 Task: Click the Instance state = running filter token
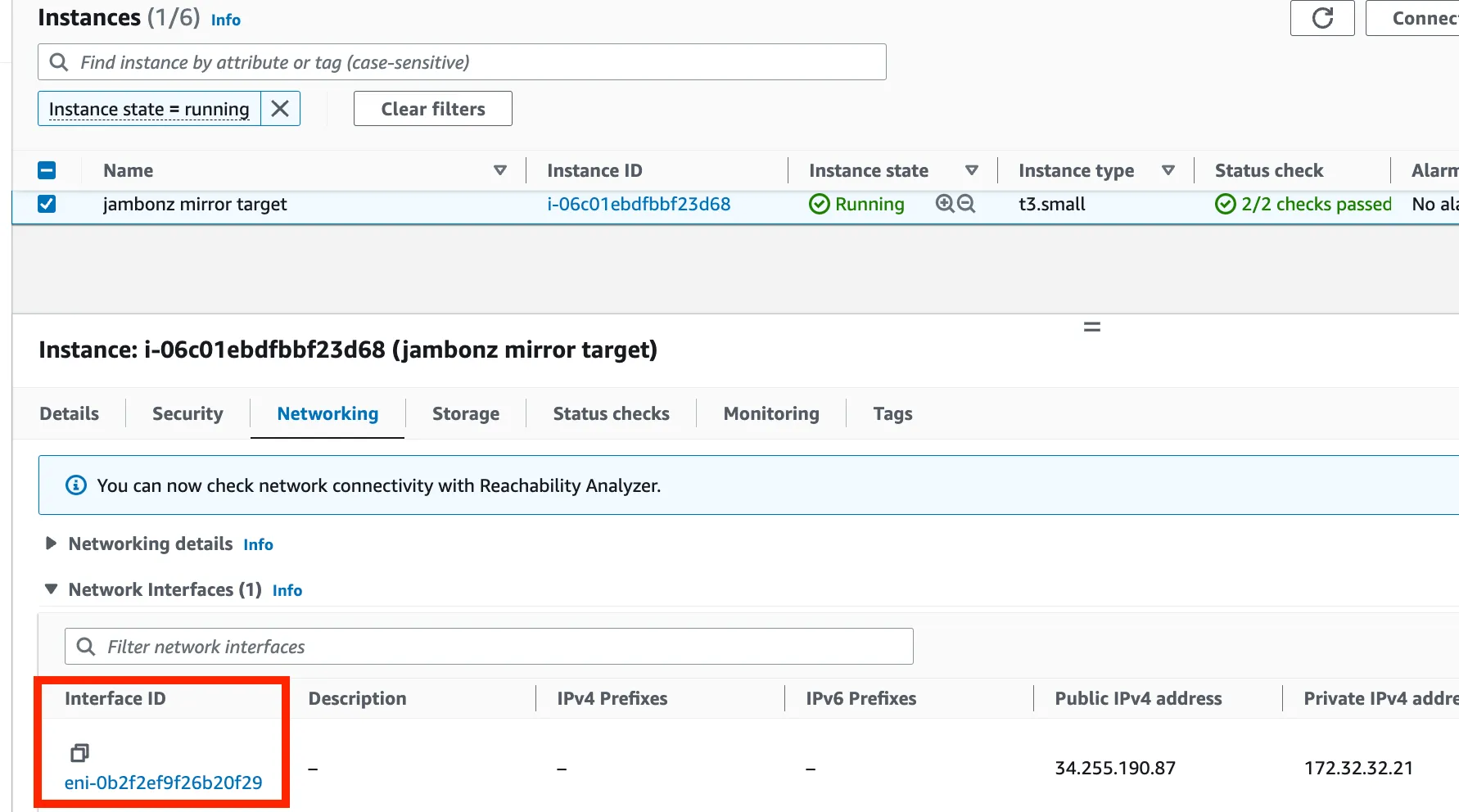pyautogui.click(x=149, y=109)
